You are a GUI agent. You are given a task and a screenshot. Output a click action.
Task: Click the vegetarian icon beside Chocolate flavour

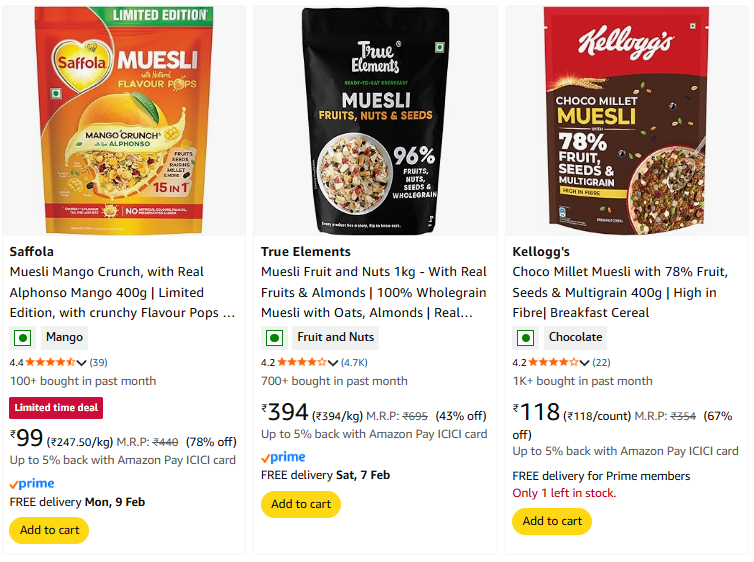[525, 338]
